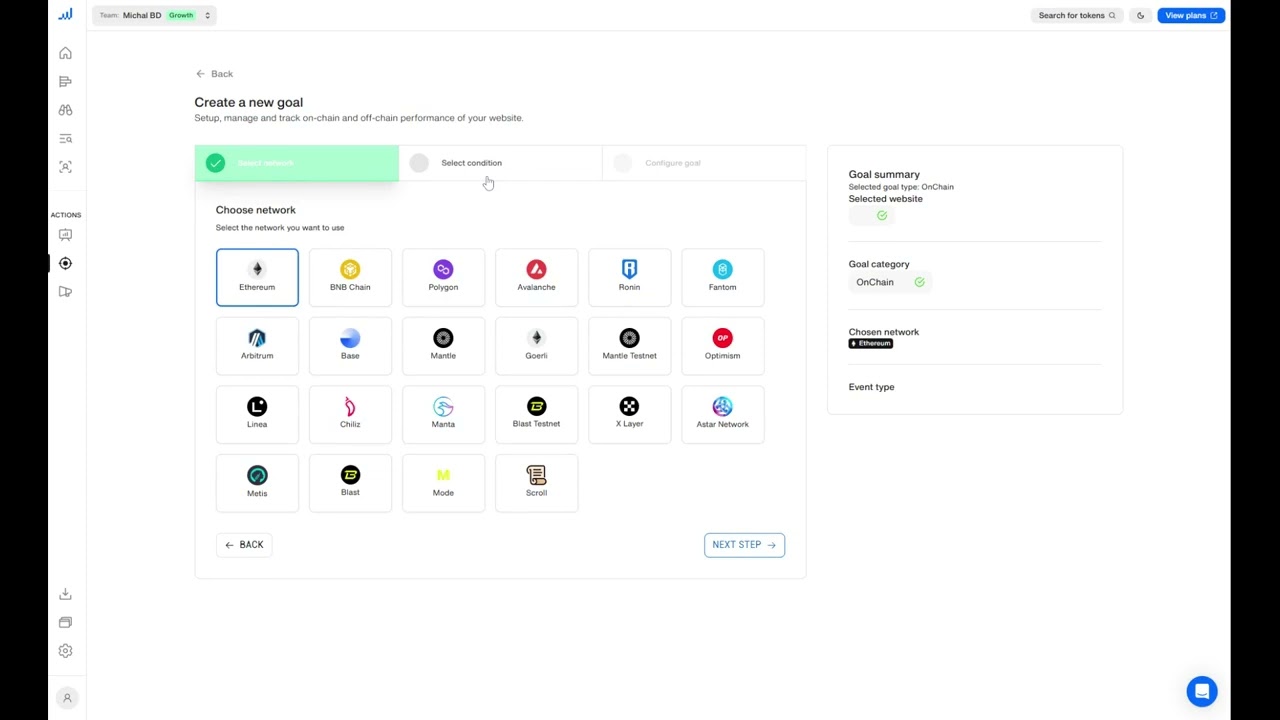The height and width of the screenshot is (720, 1280).
Task: Click the BACK button below networks
Action: click(x=244, y=545)
